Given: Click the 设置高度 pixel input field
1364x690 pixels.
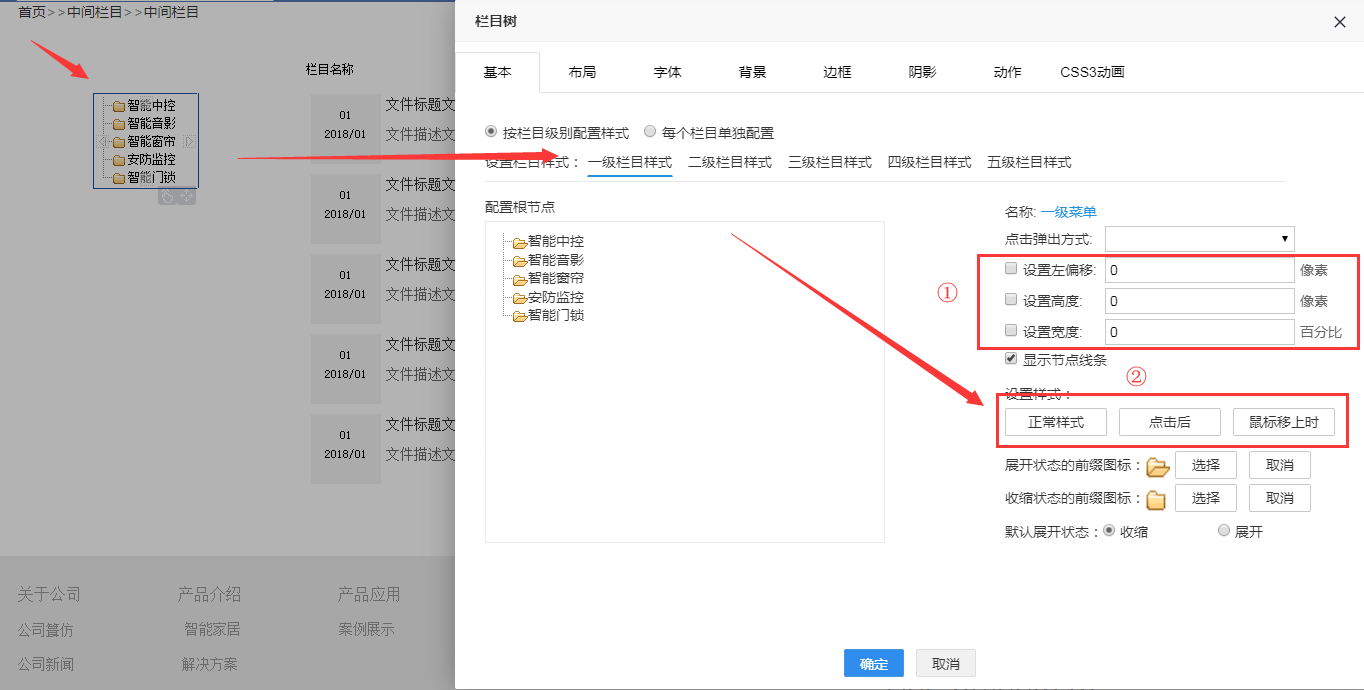Looking at the screenshot, I should click(1199, 301).
